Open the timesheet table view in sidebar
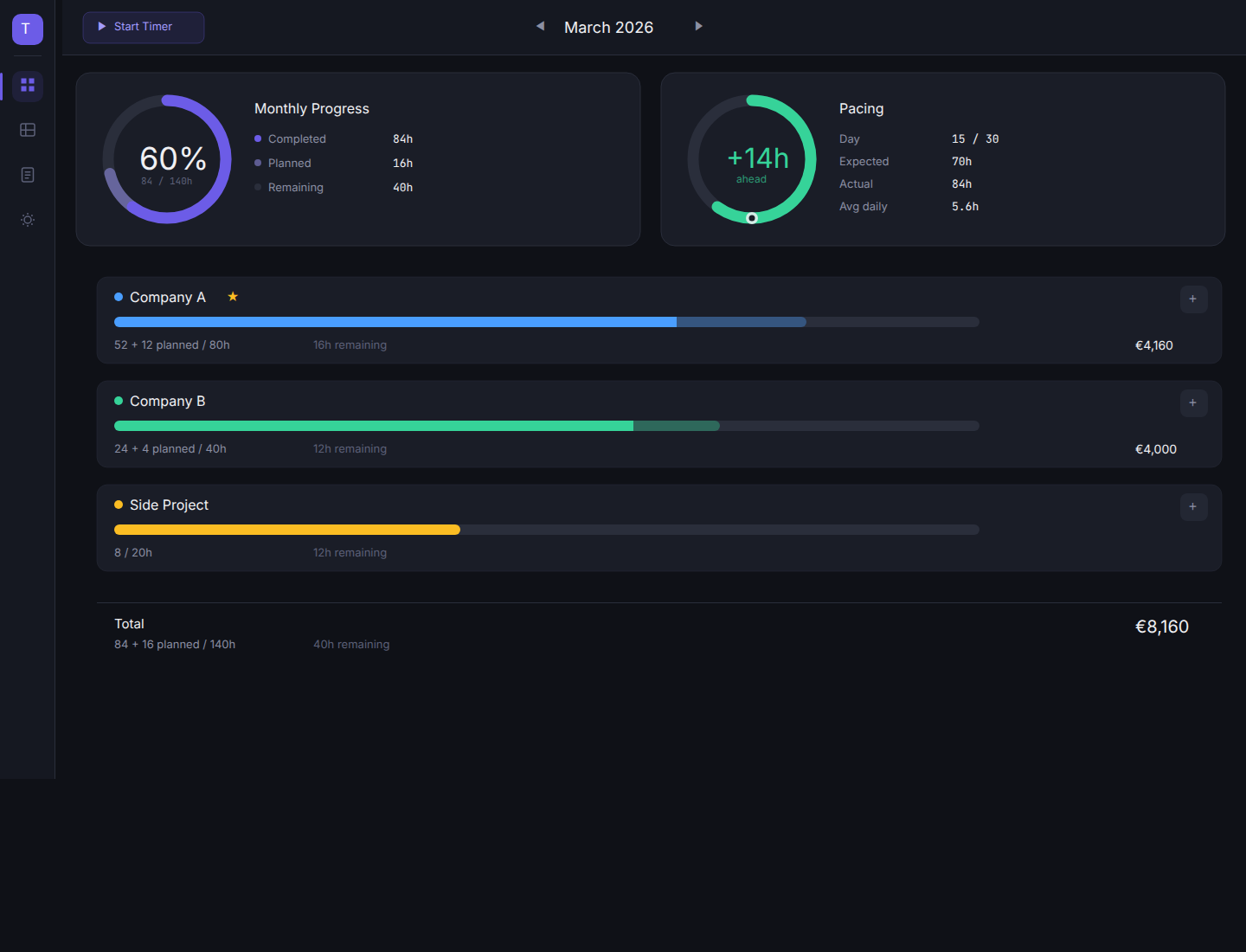Viewport: 1246px width, 952px height. (27, 129)
